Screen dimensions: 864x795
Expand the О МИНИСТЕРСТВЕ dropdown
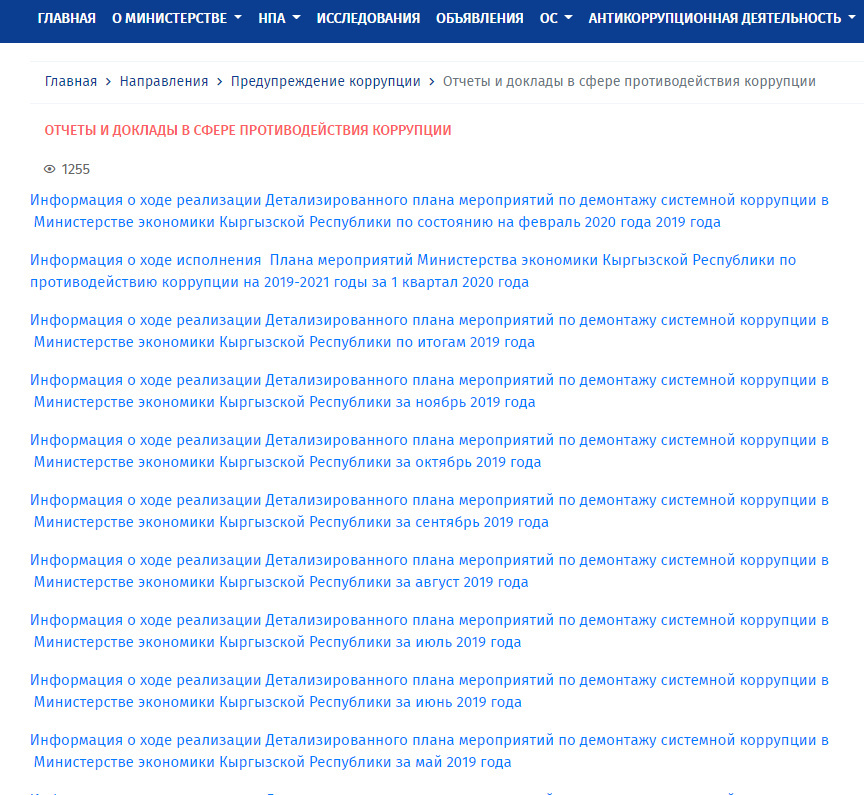(x=176, y=18)
